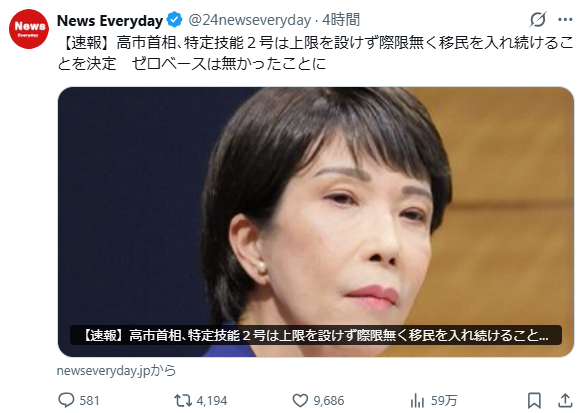Open view analytics bar chart icon
The width and height of the screenshot is (587, 413).
click(417, 401)
